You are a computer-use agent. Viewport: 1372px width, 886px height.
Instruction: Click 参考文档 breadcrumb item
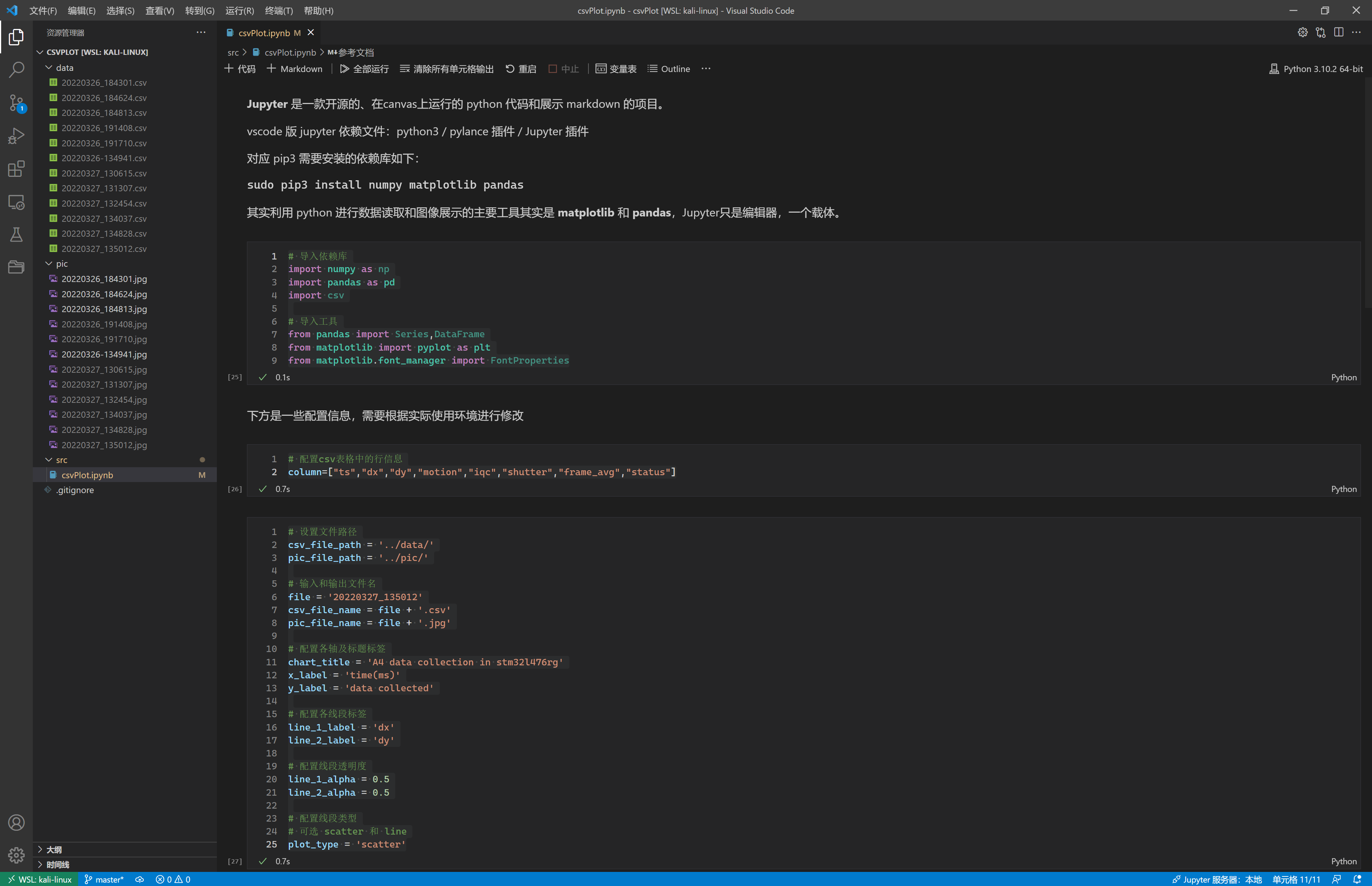pyautogui.click(x=356, y=52)
